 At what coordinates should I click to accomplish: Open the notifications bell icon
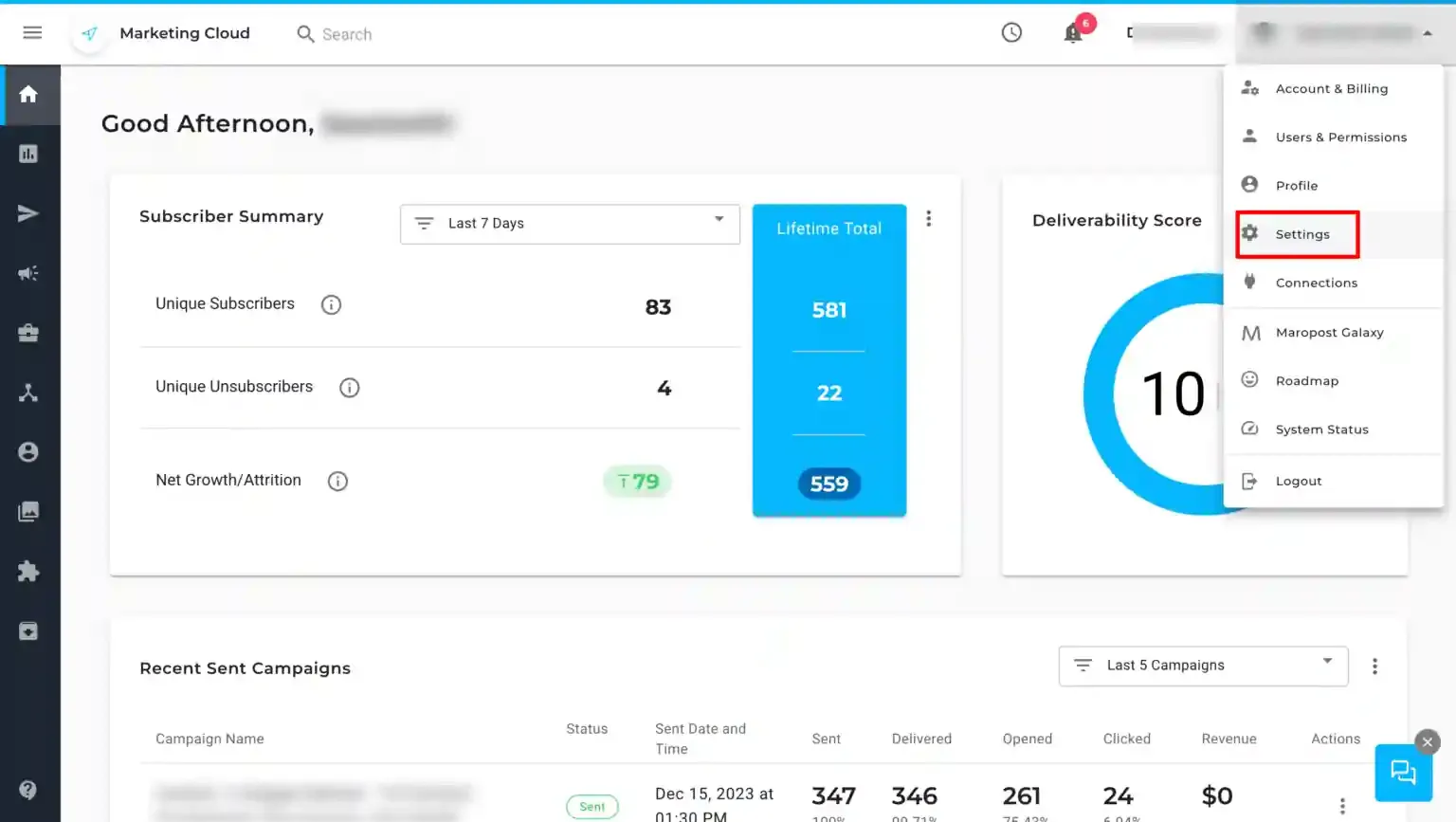pos(1073,33)
